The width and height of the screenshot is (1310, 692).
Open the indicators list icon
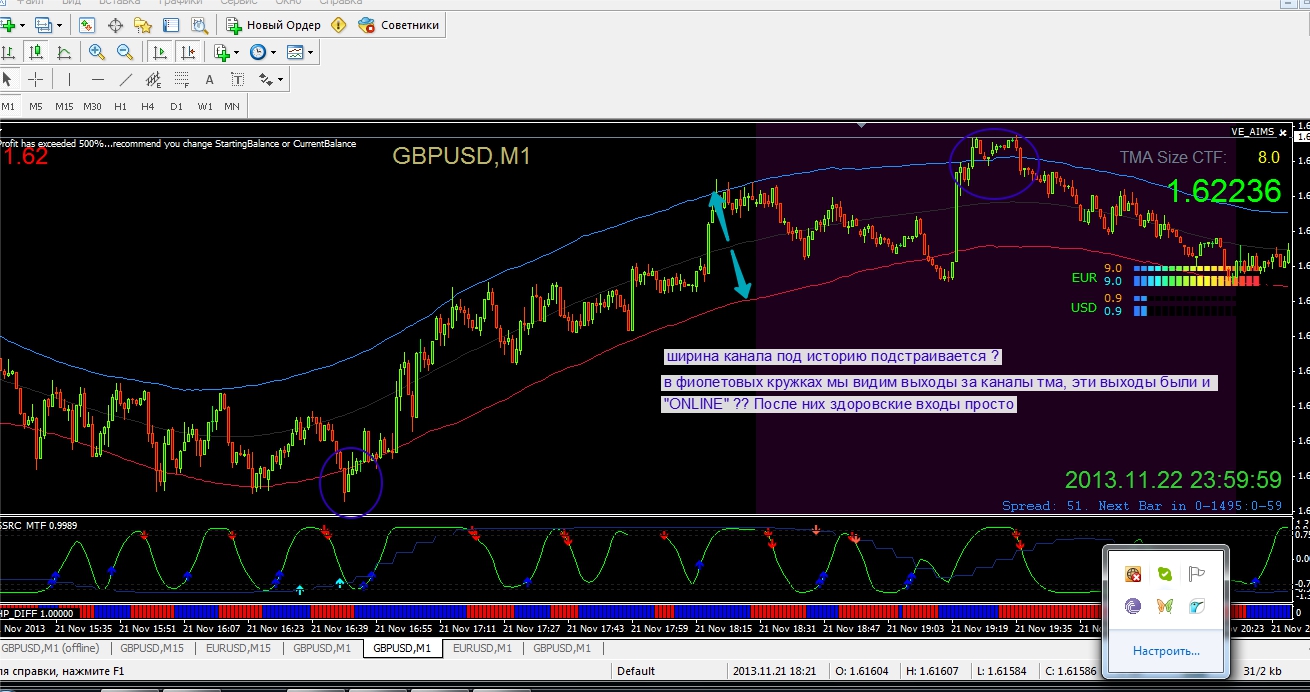[x=222, y=52]
